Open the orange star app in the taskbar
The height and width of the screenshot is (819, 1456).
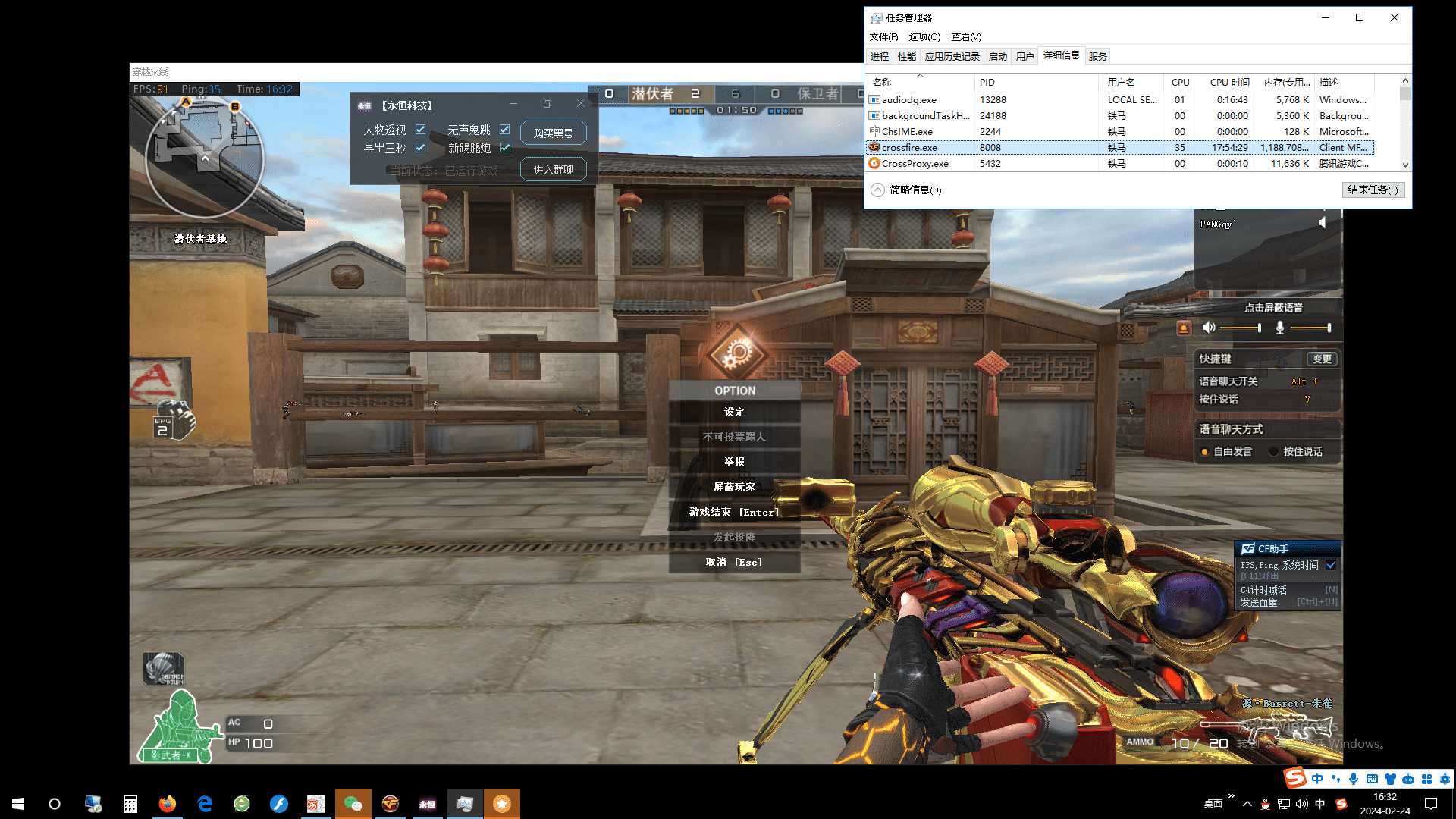[502, 804]
